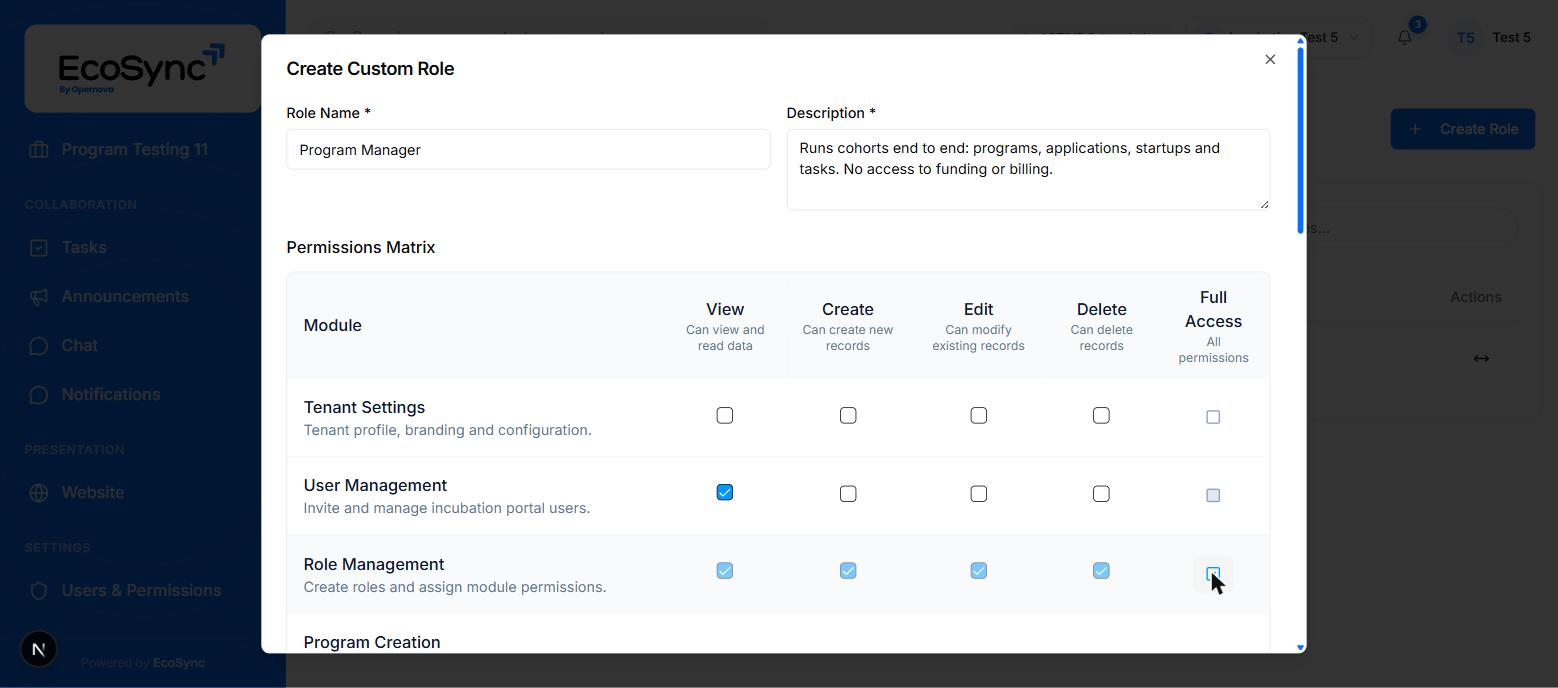Viewport: 1558px width, 688px height.
Task: Open Website in the sidebar
Action: coord(93,492)
